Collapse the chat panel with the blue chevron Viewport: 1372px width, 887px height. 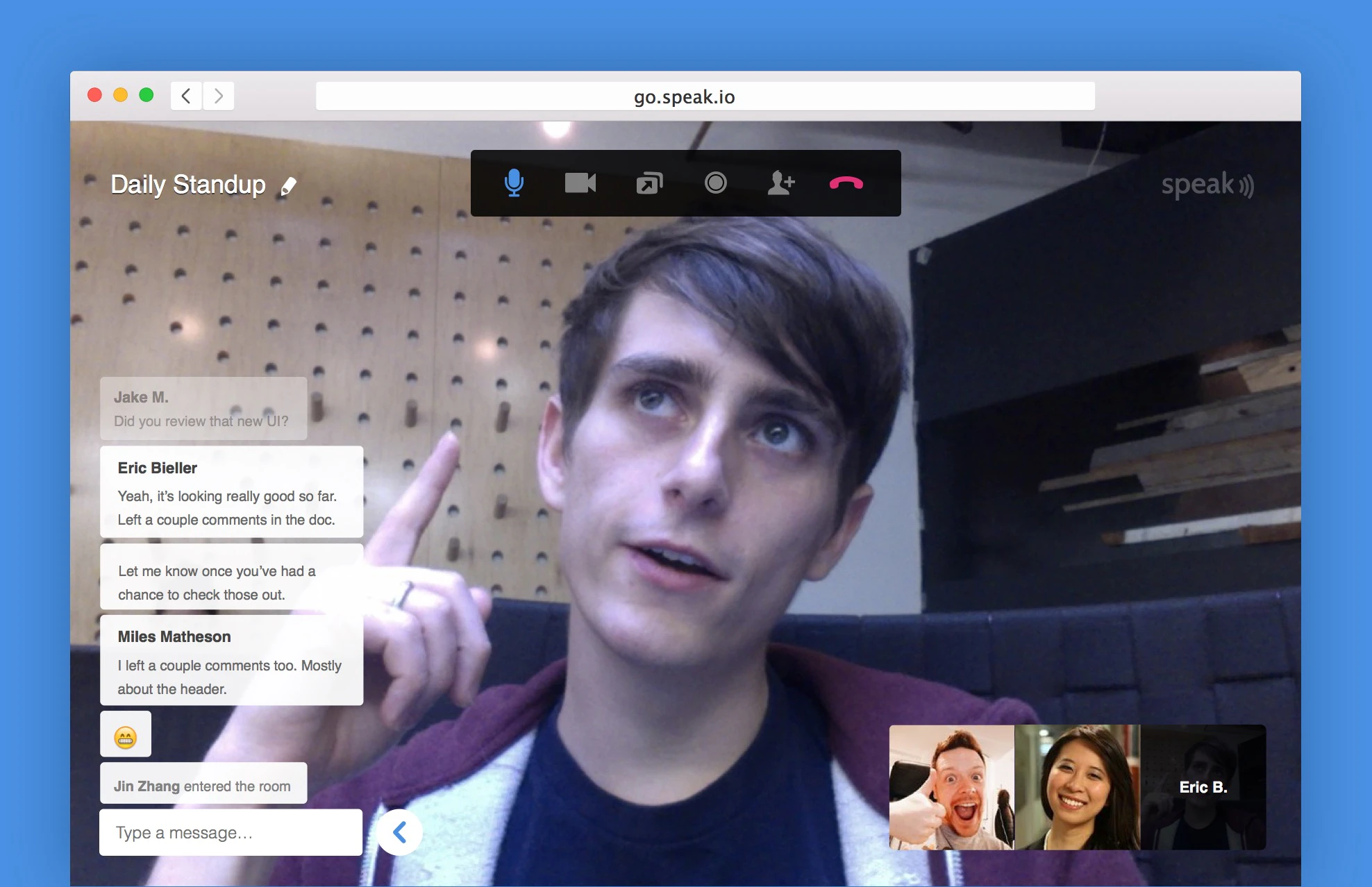tap(400, 832)
